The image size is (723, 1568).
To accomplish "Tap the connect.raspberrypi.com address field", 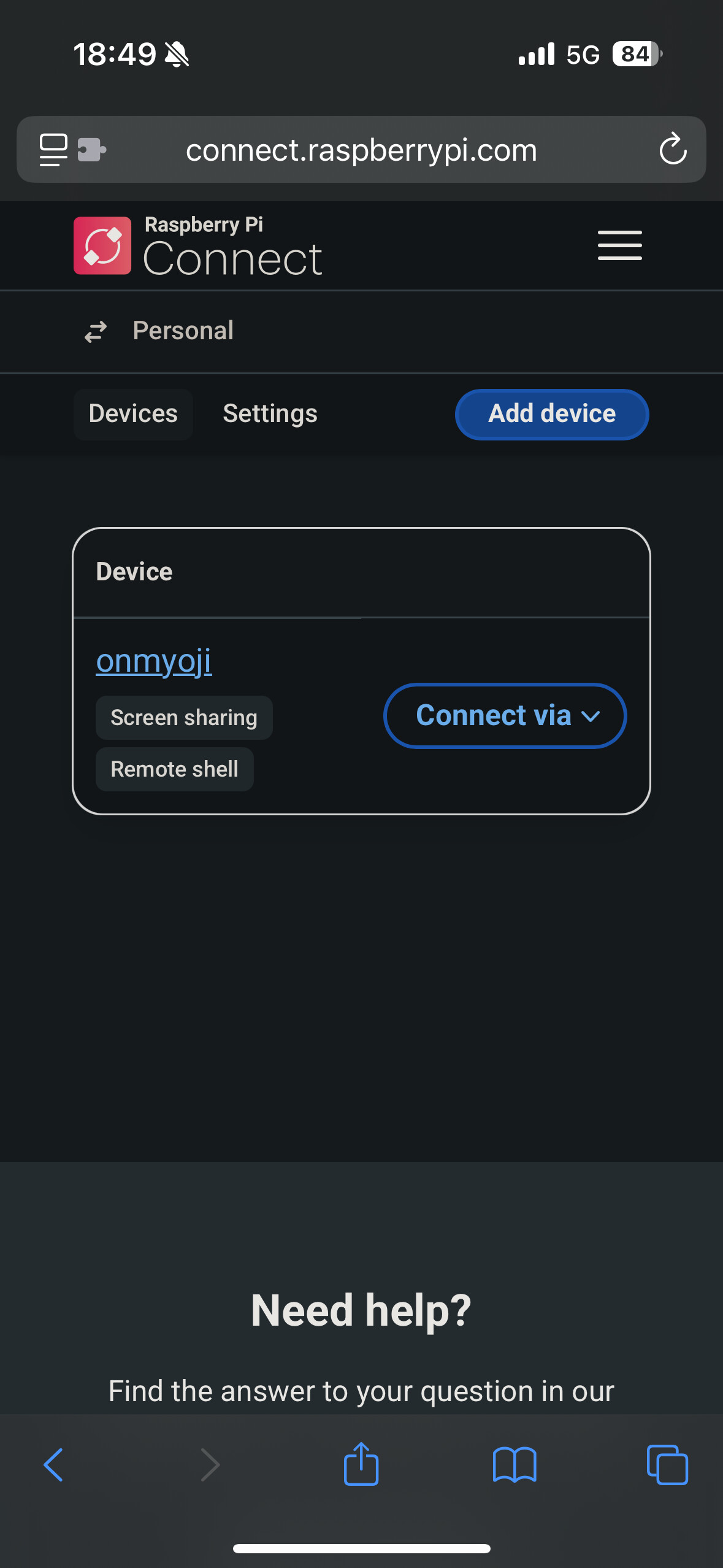I will tap(361, 150).
